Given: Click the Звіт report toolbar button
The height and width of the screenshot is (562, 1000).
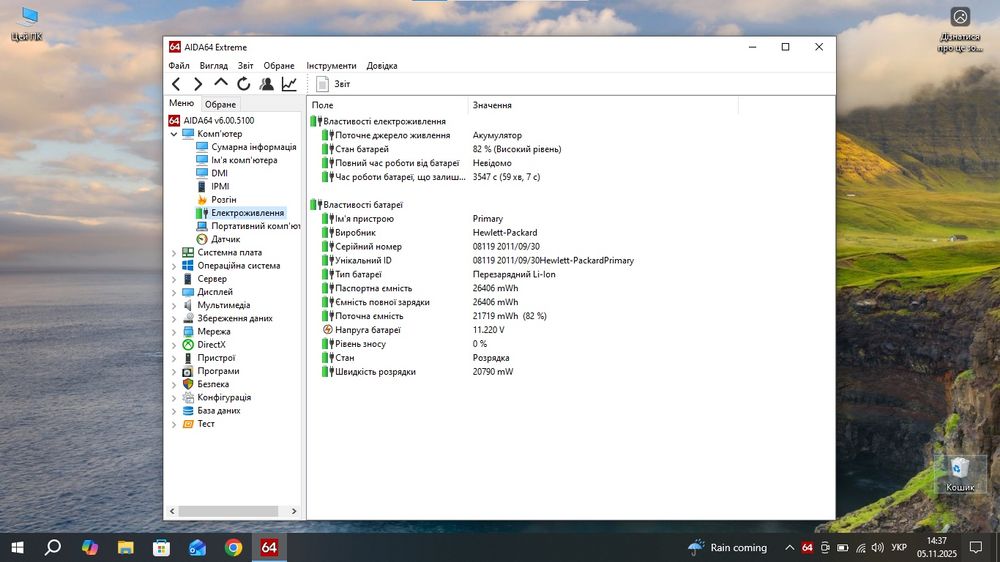Looking at the screenshot, I should pos(334,84).
